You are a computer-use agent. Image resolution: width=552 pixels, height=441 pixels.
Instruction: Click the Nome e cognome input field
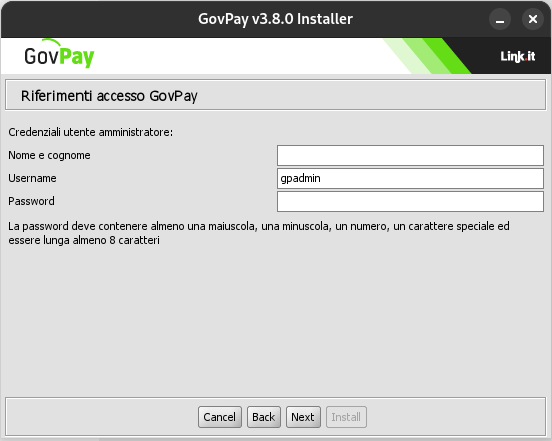[x=410, y=155]
